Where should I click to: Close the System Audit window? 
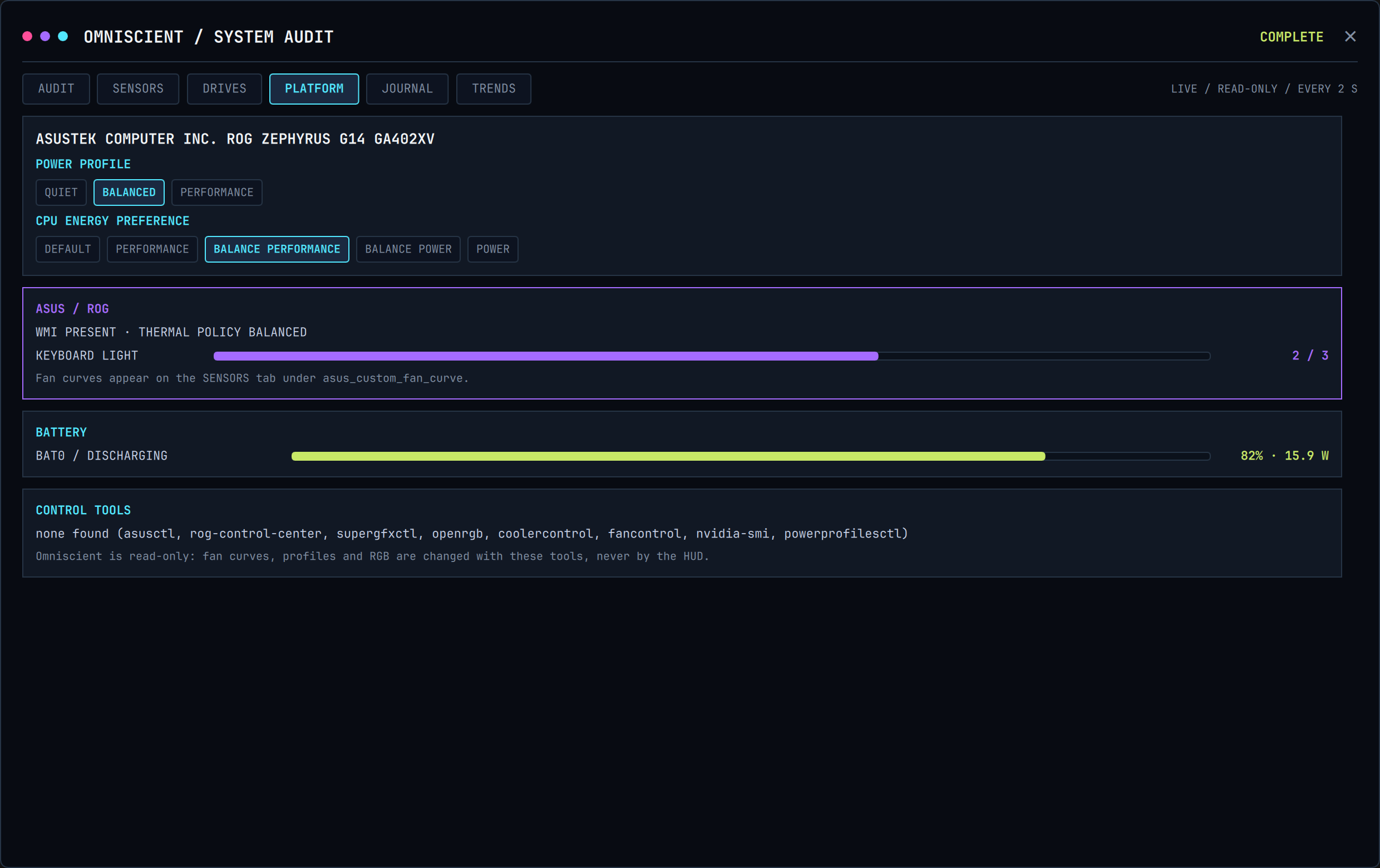point(1350,37)
